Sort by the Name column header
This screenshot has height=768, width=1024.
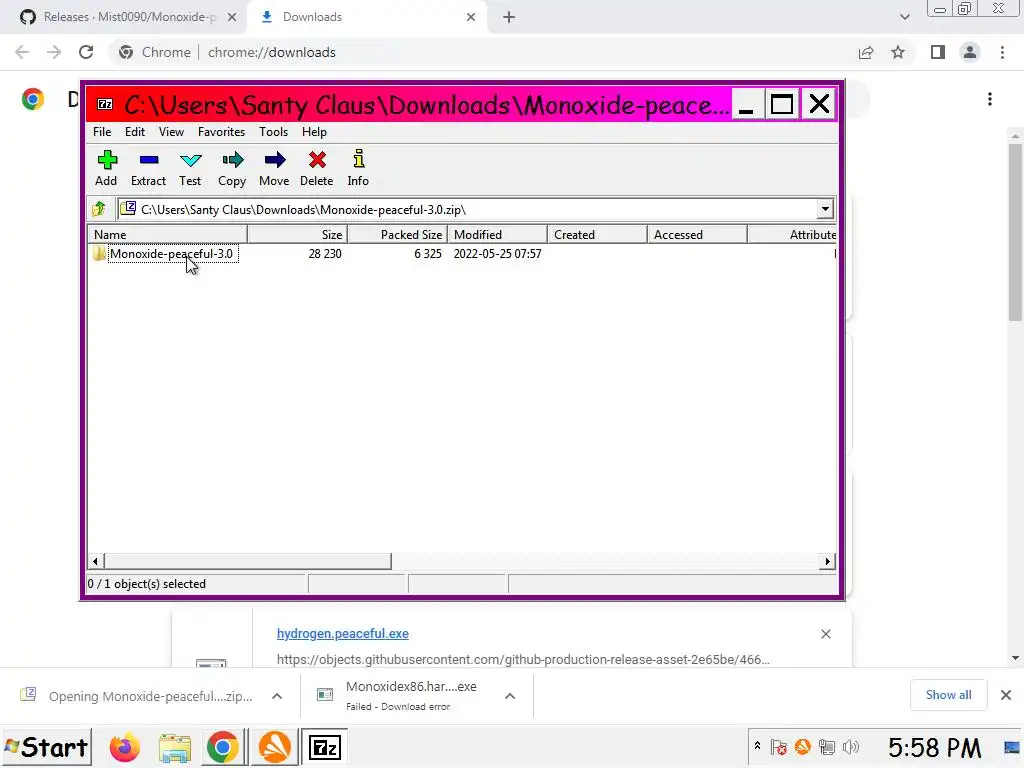click(167, 234)
